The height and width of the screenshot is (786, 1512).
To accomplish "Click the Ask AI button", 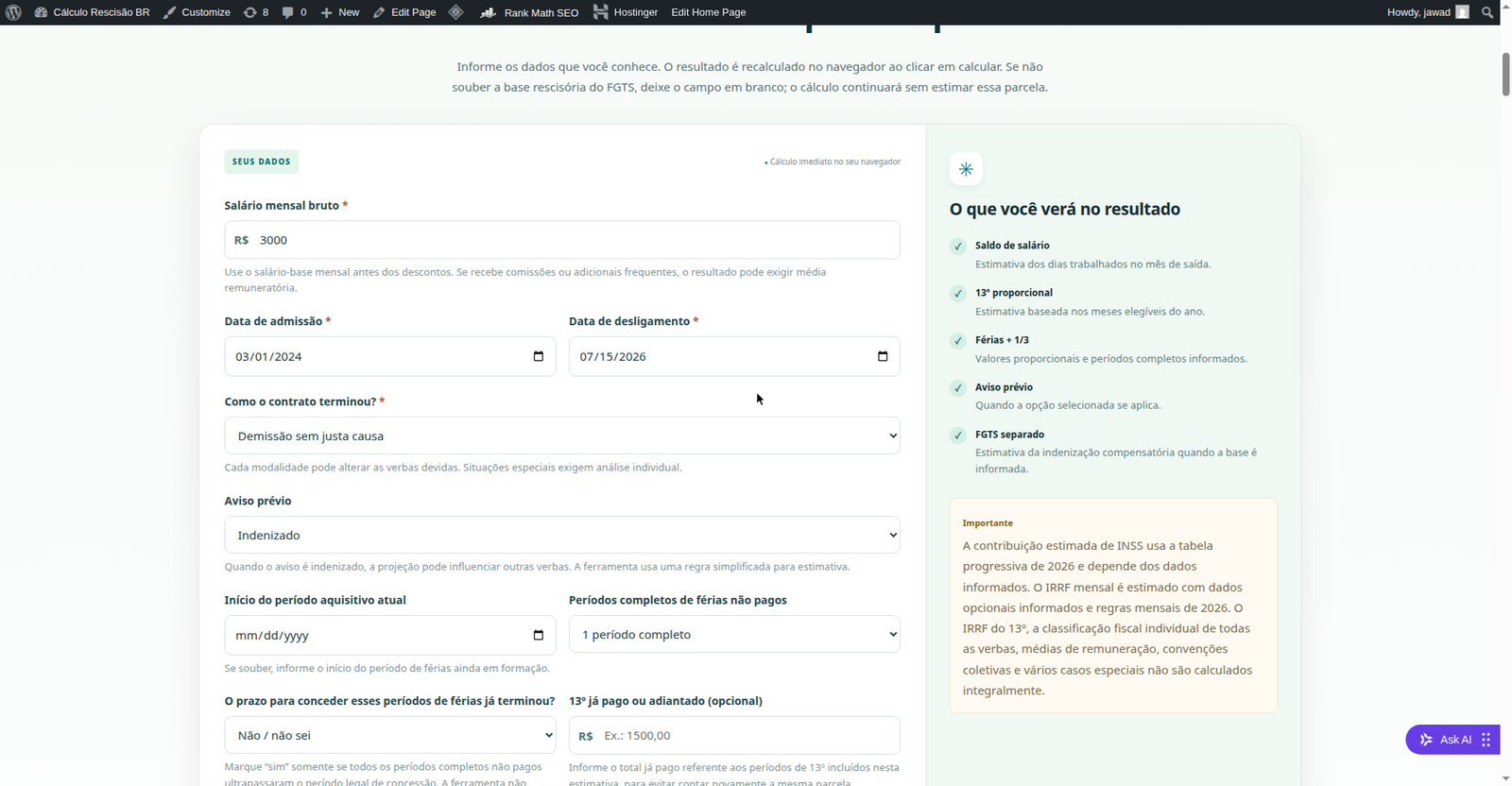I will [1452, 740].
